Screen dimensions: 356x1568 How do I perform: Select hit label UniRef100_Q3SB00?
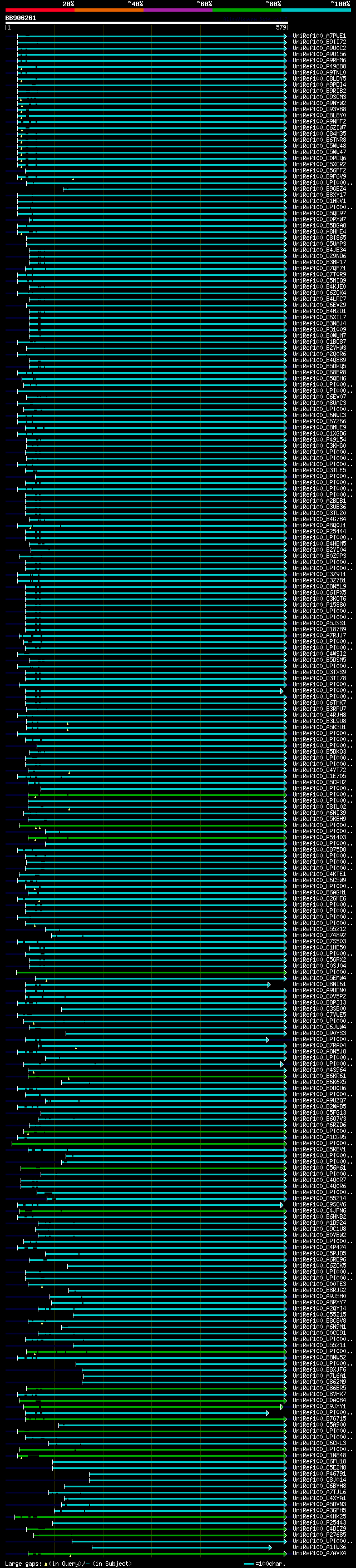pos(319,1008)
